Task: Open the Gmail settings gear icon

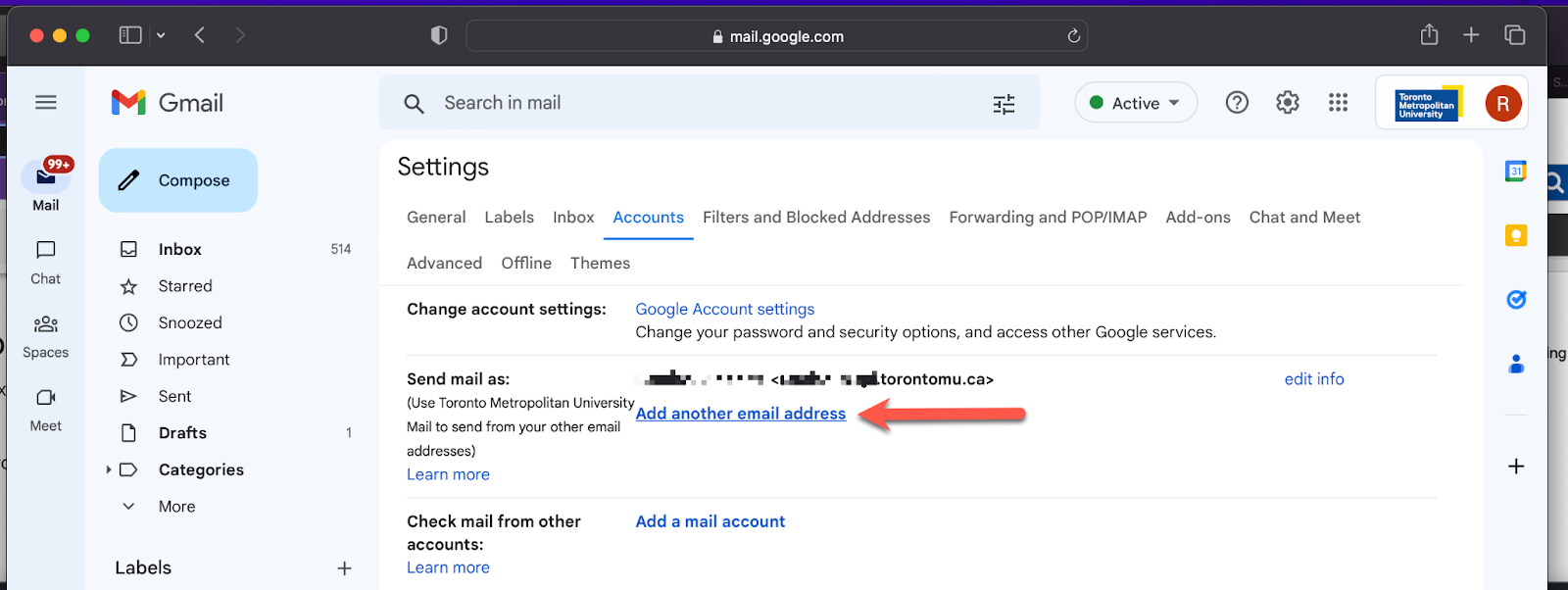Action: pyautogui.click(x=1287, y=103)
